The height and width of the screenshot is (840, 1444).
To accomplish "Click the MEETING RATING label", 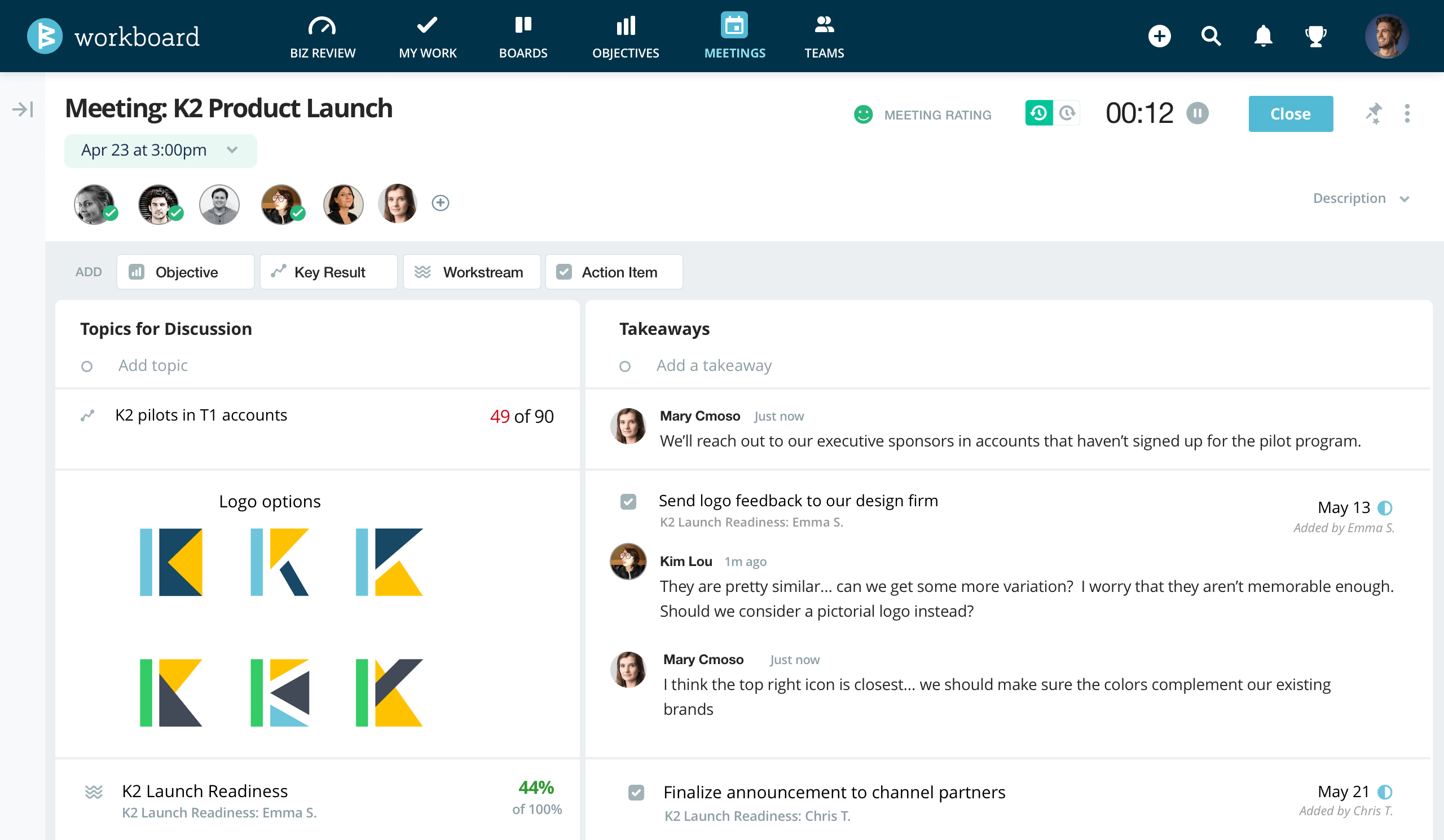I will click(937, 115).
